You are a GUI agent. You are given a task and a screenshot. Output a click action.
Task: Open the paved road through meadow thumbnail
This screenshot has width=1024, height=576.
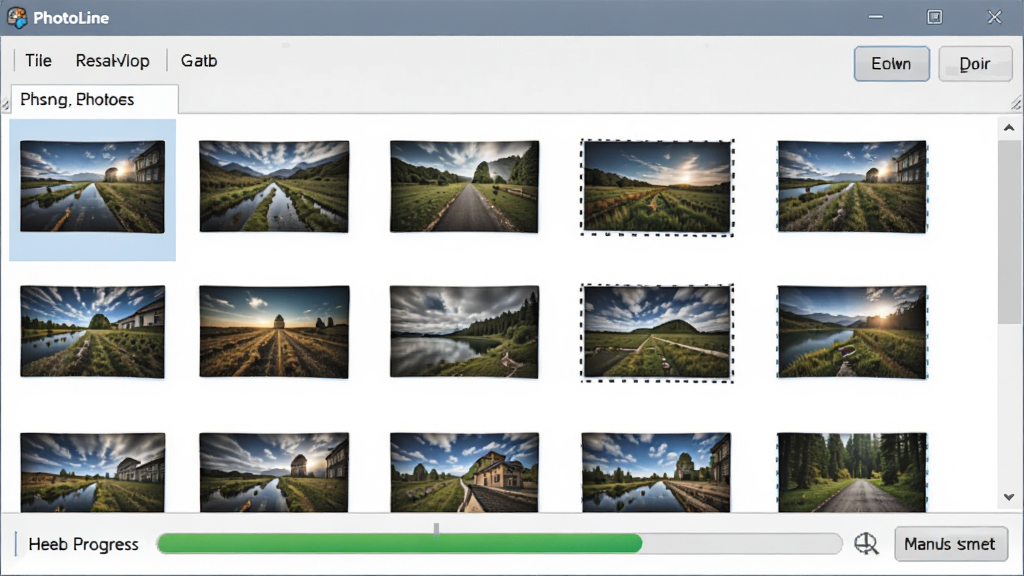[464, 187]
